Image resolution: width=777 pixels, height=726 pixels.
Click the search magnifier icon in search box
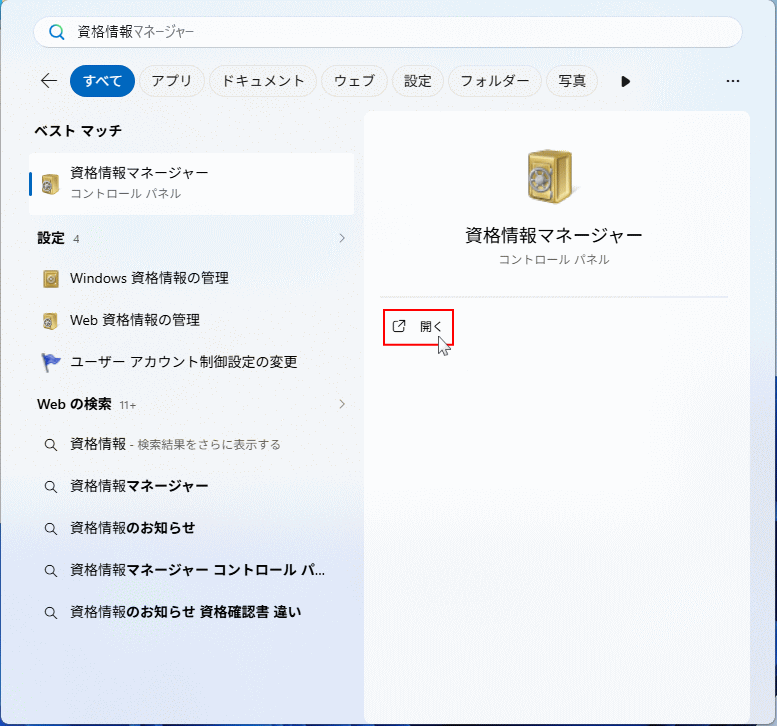tap(56, 32)
